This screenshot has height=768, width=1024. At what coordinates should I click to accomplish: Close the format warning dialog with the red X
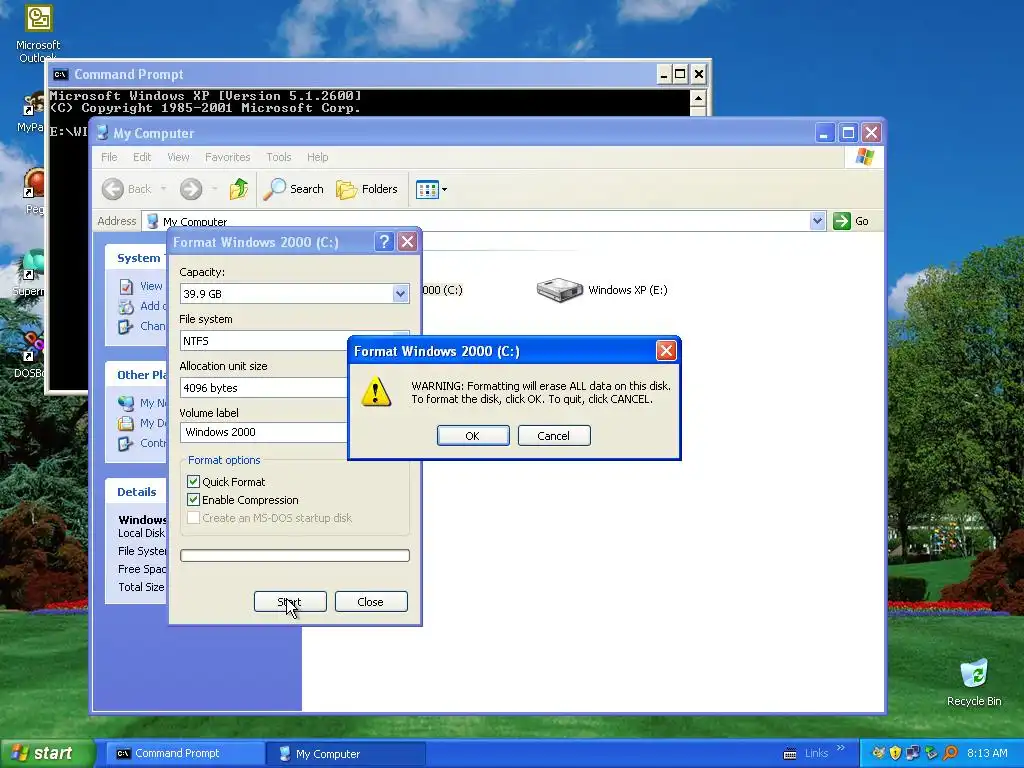(666, 351)
